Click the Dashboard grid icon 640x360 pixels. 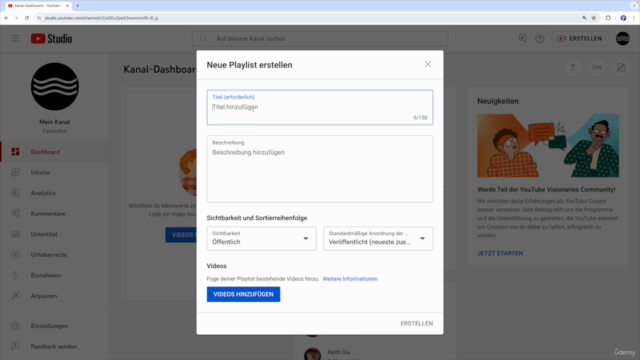pyautogui.click(x=15, y=152)
